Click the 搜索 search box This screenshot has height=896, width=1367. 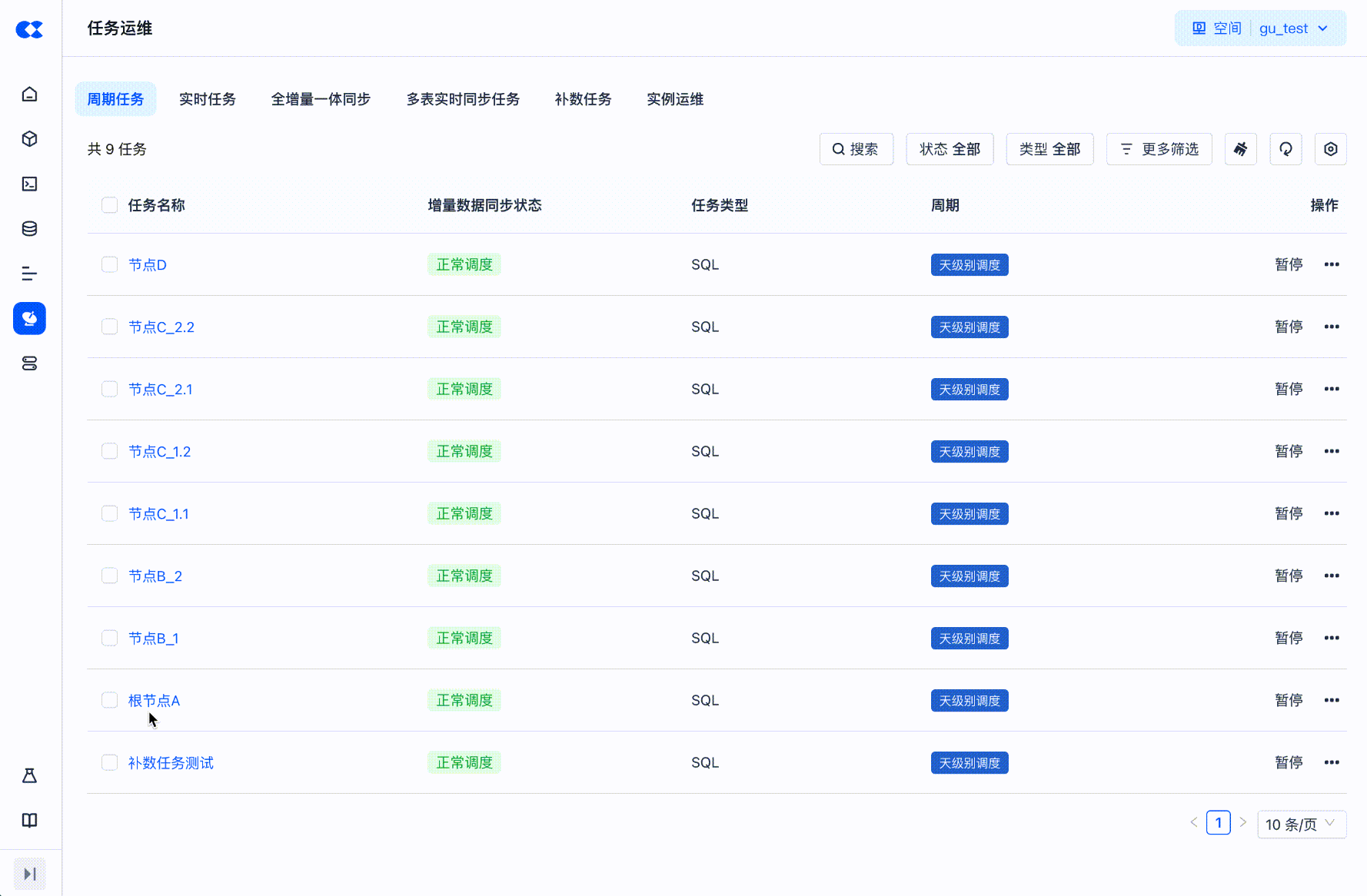(x=856, y=149)
